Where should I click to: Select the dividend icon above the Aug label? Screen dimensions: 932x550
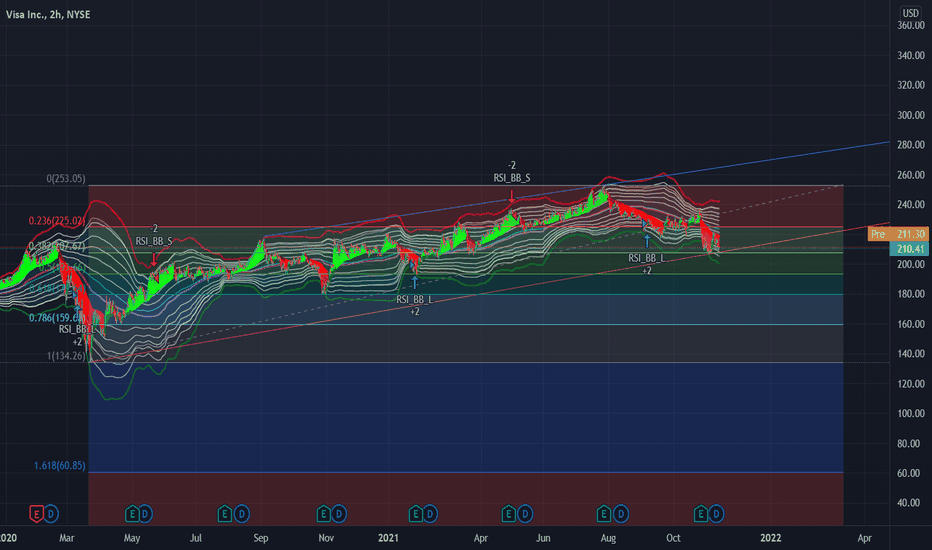click(x=621, y=514)
